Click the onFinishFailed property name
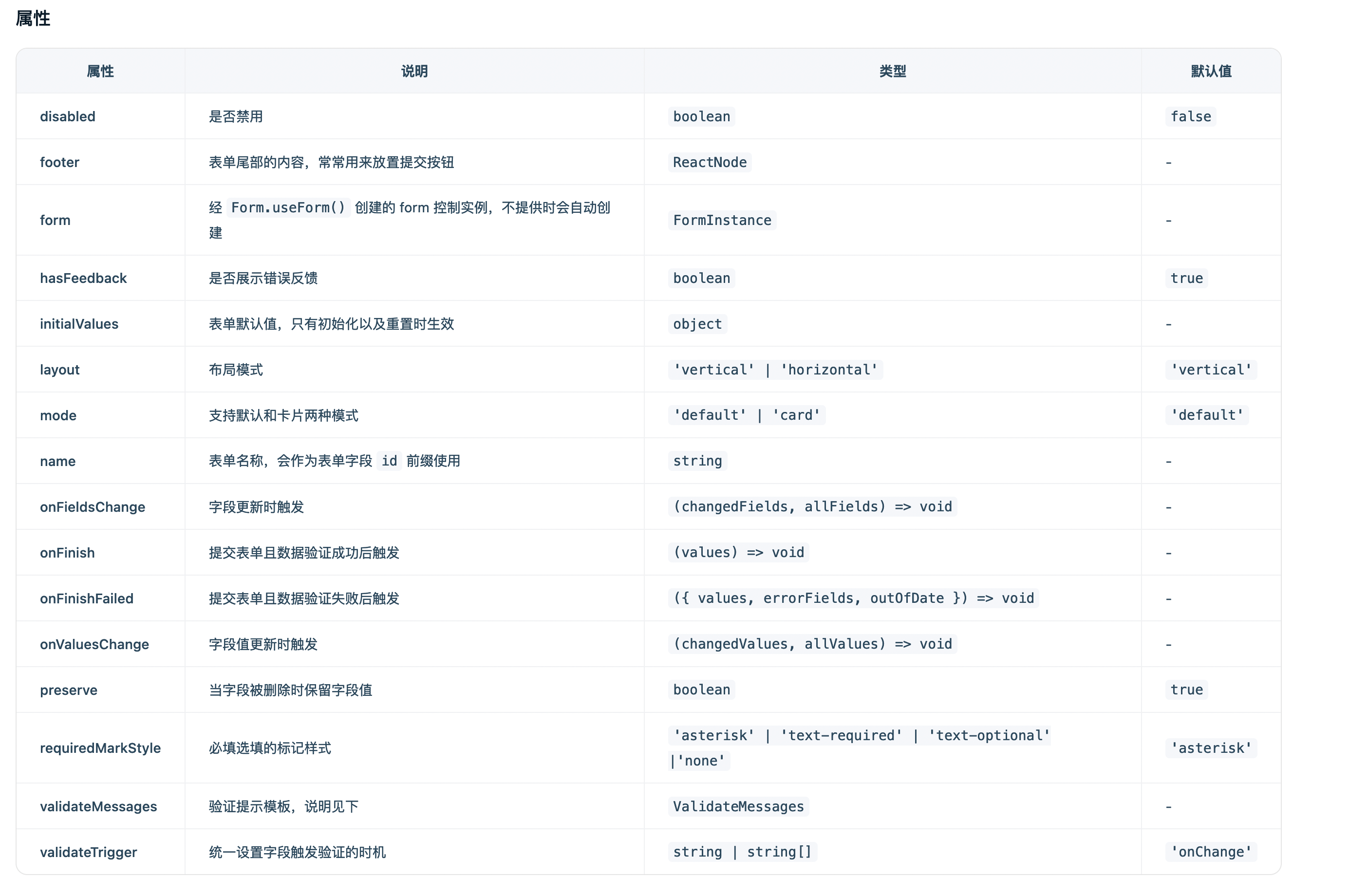 [86, 598]
